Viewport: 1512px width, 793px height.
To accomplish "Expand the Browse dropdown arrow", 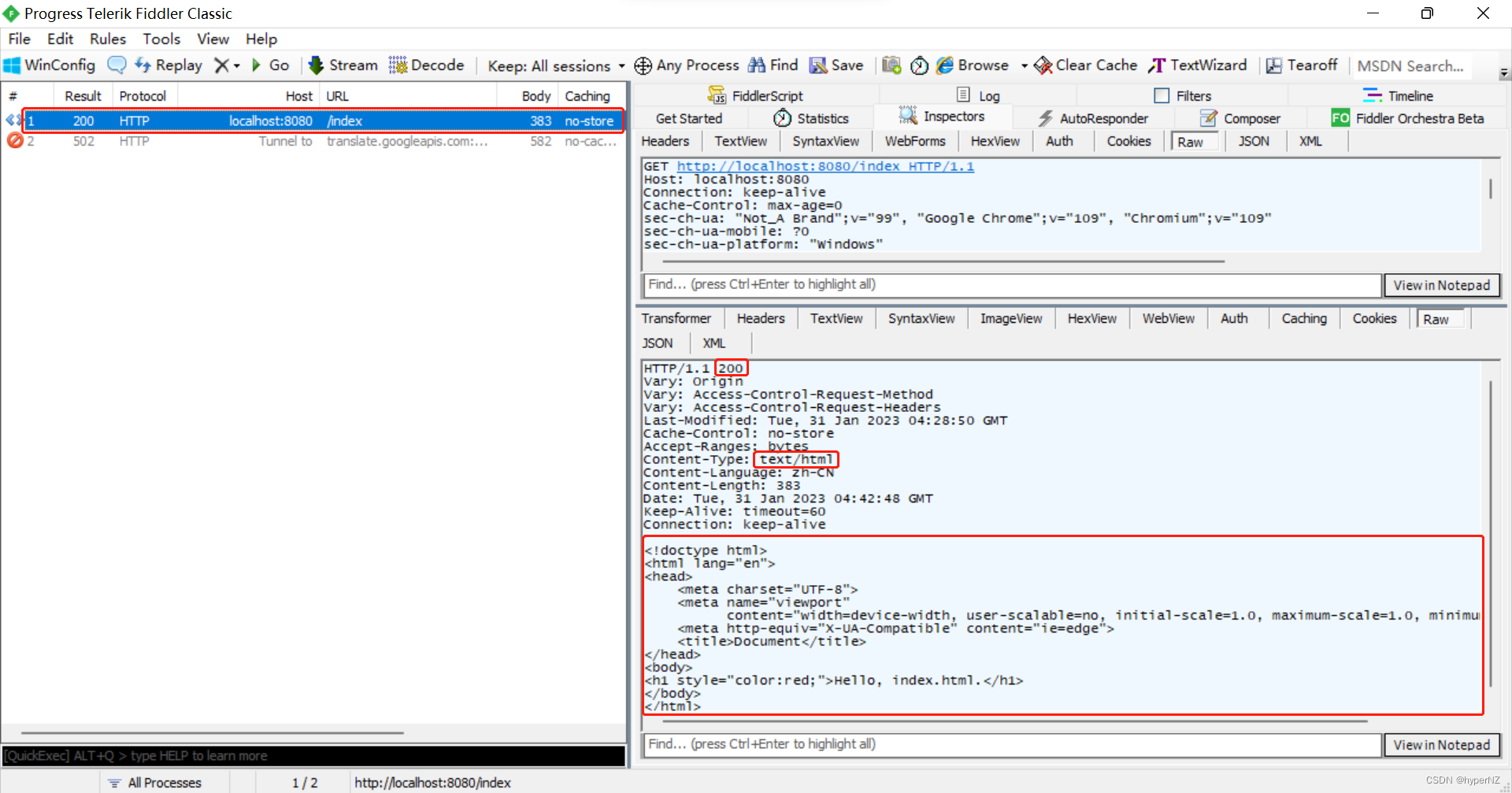I will click(x=1024, y=66).
